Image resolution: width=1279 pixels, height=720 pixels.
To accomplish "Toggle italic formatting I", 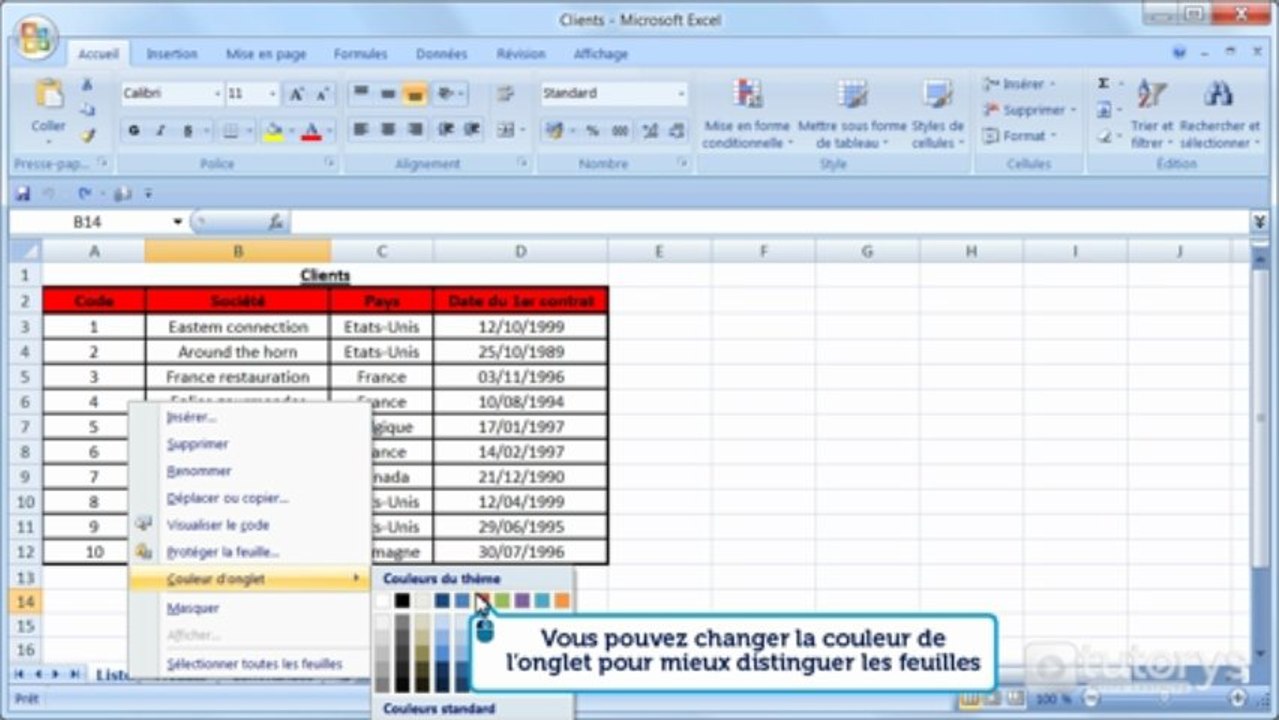I will click(160, 131).
